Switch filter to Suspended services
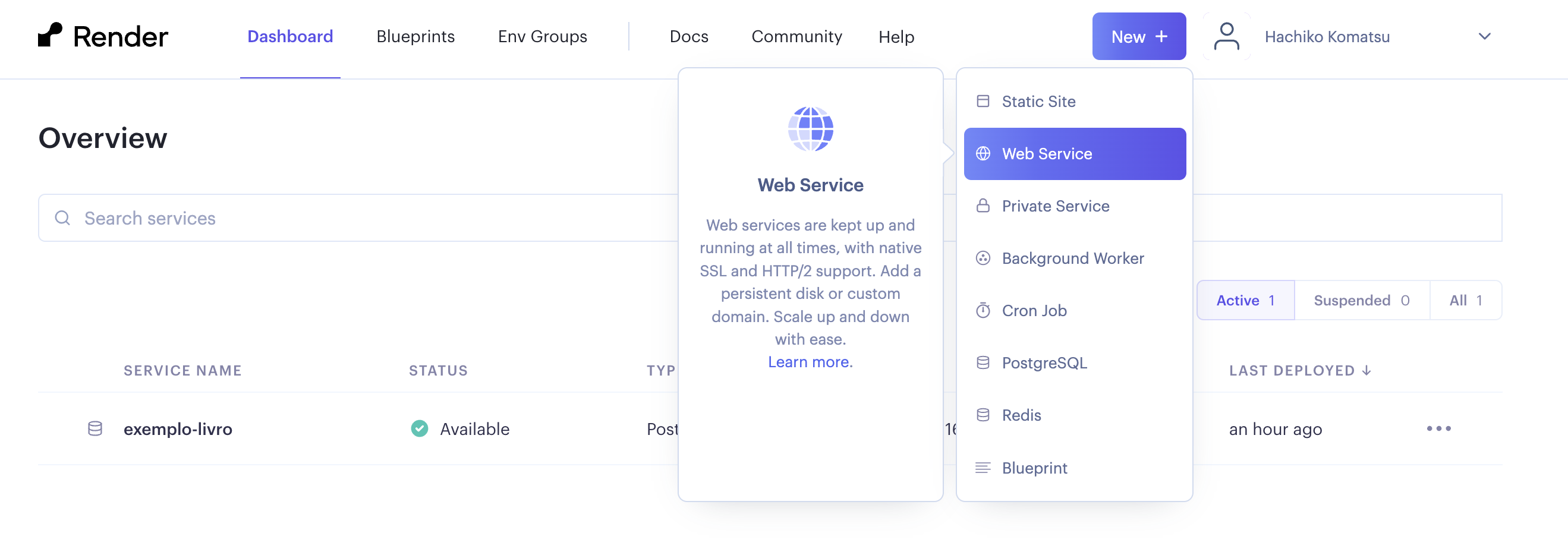This screenshot has height=555, width=1568. tap(1361, 300)
